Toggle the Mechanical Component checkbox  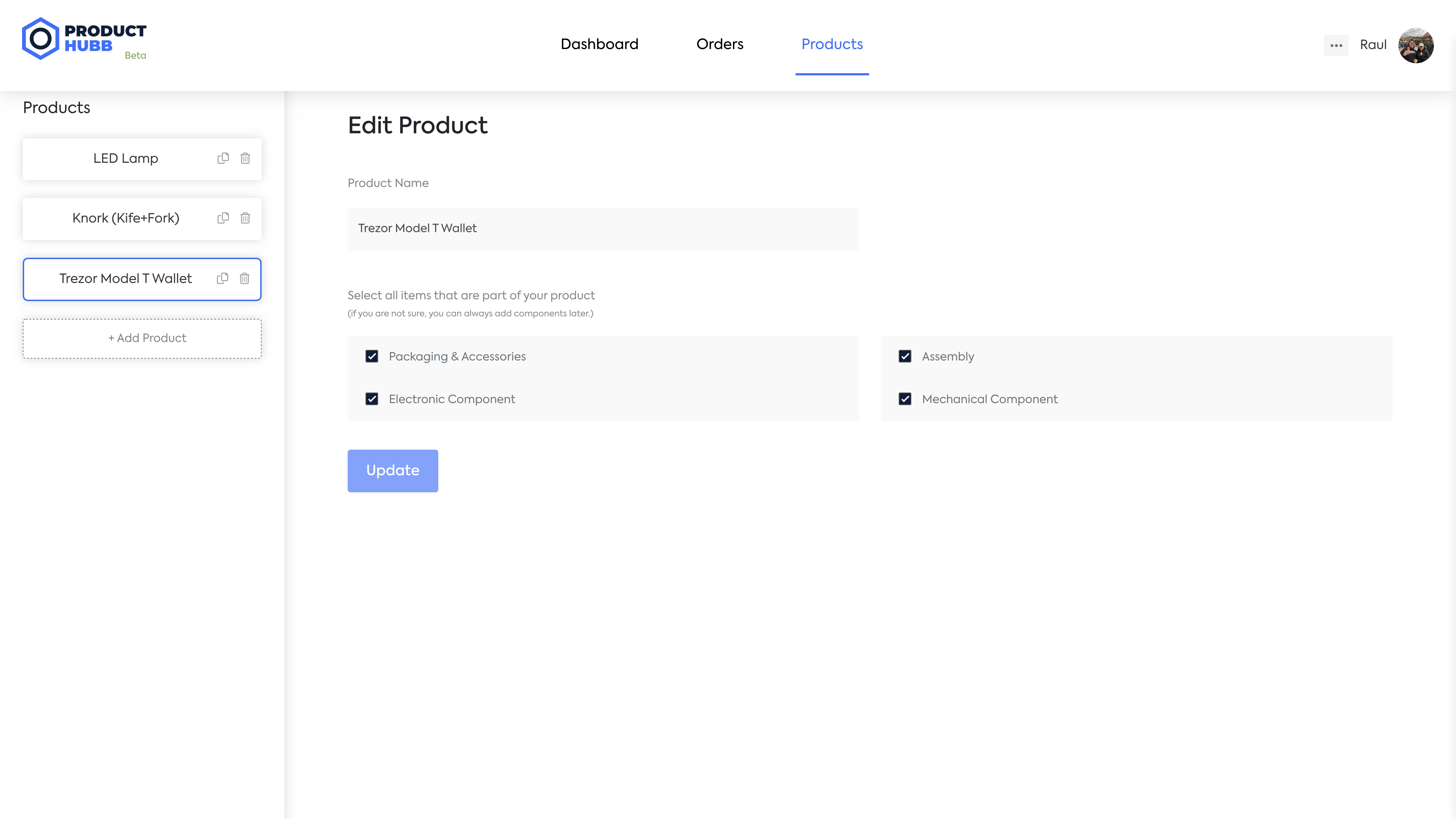pos(905,399)
